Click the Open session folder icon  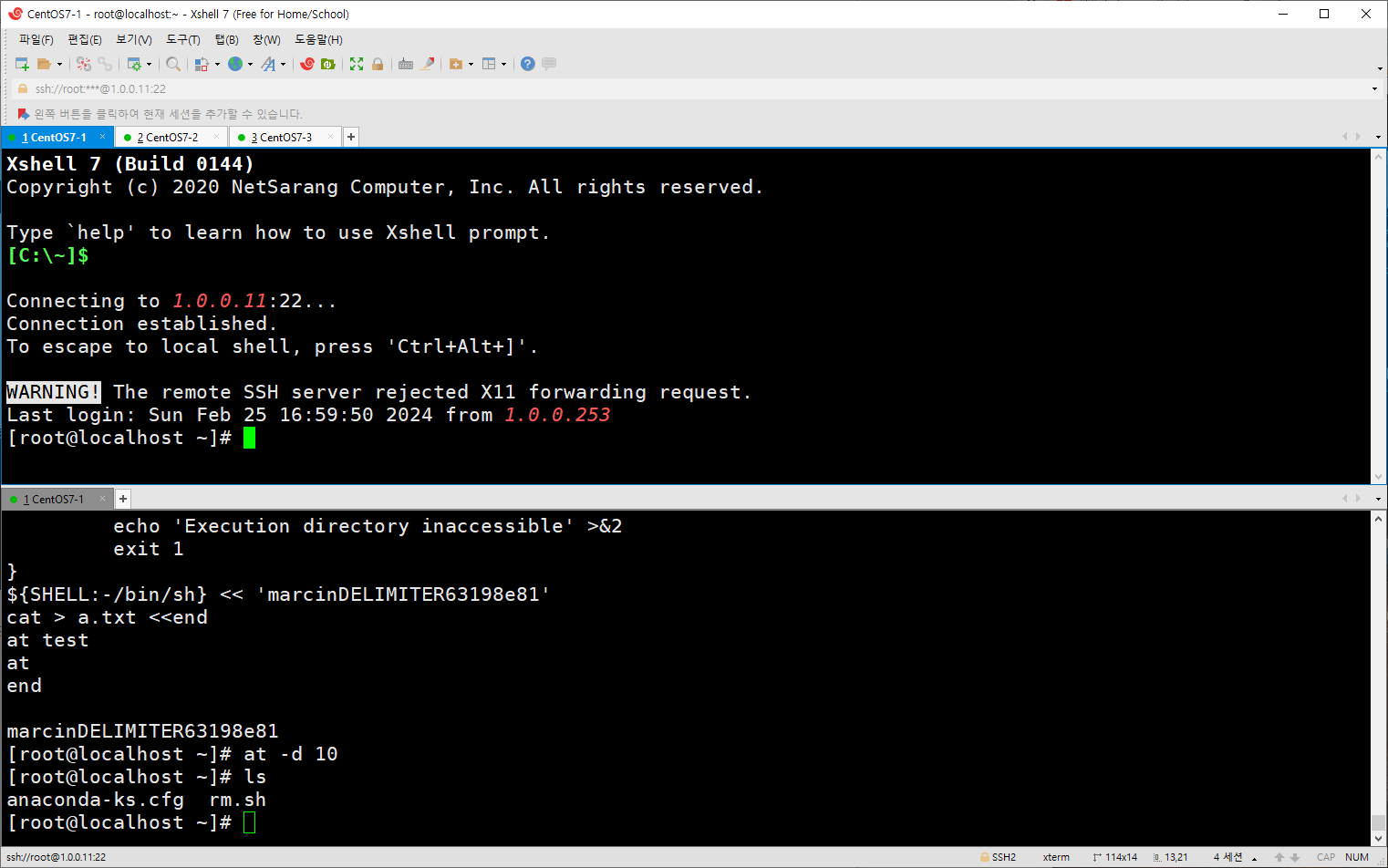click(44, 64)
